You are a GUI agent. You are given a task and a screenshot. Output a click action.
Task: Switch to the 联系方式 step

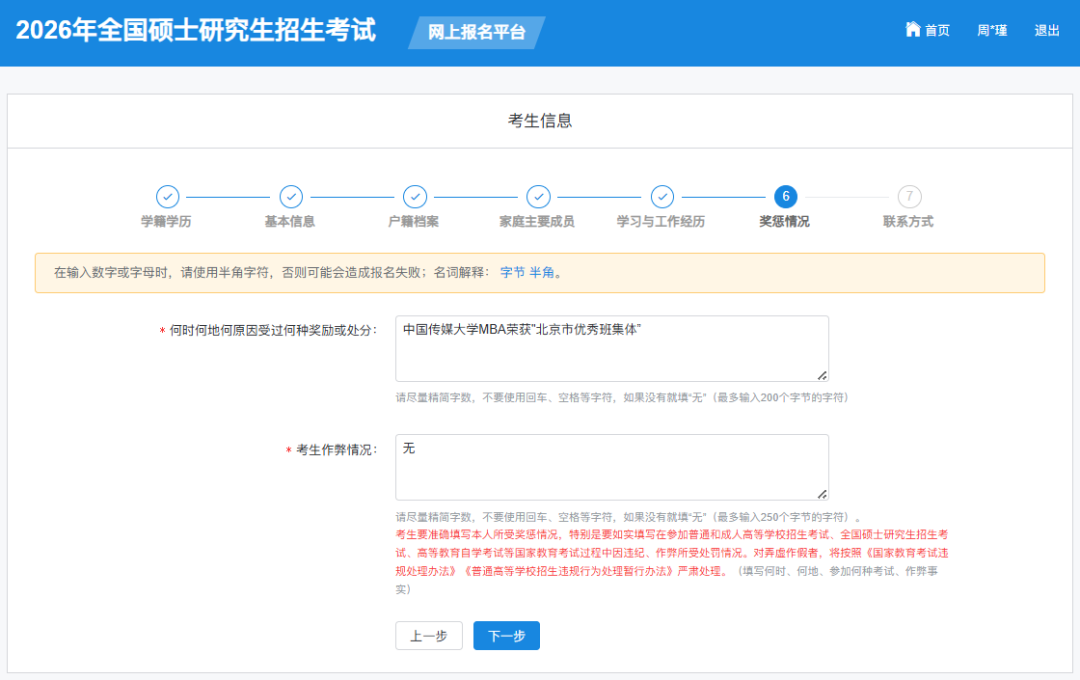tap(910, 221)
